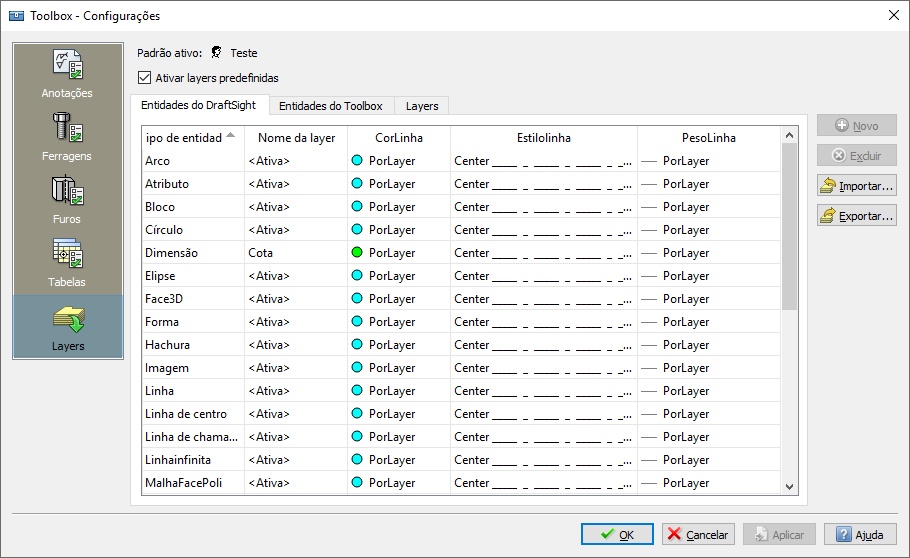The height and width of the screenshot is (558, 910).
Task: Click the Bloco row cyan color swatch
Action: (358, 206)
